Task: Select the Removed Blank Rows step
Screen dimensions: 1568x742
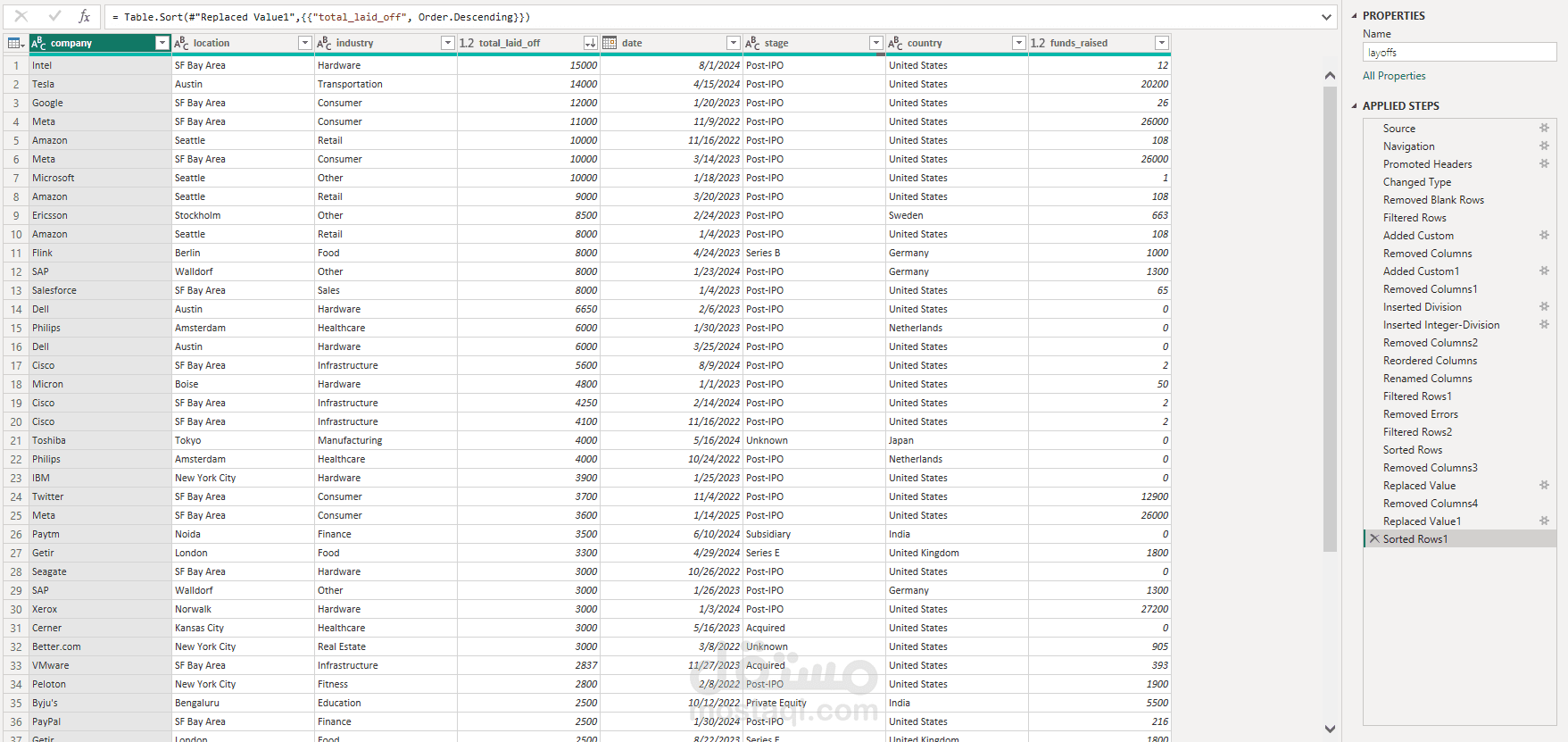Action: pos(1433,200)
